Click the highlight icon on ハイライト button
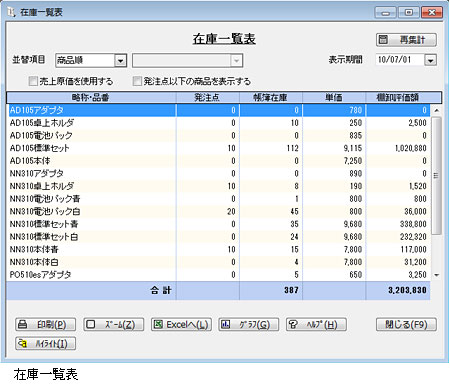 (23, 343)
